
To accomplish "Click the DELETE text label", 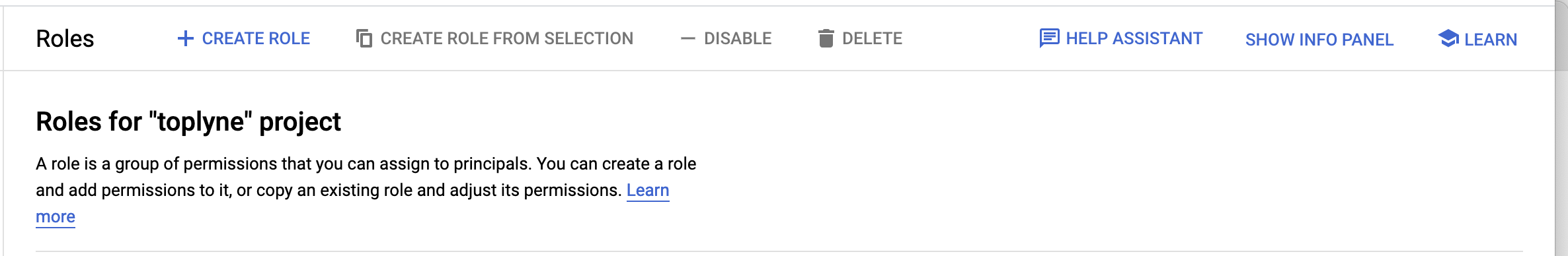I will pyautogui.click(x=872, y=38).
